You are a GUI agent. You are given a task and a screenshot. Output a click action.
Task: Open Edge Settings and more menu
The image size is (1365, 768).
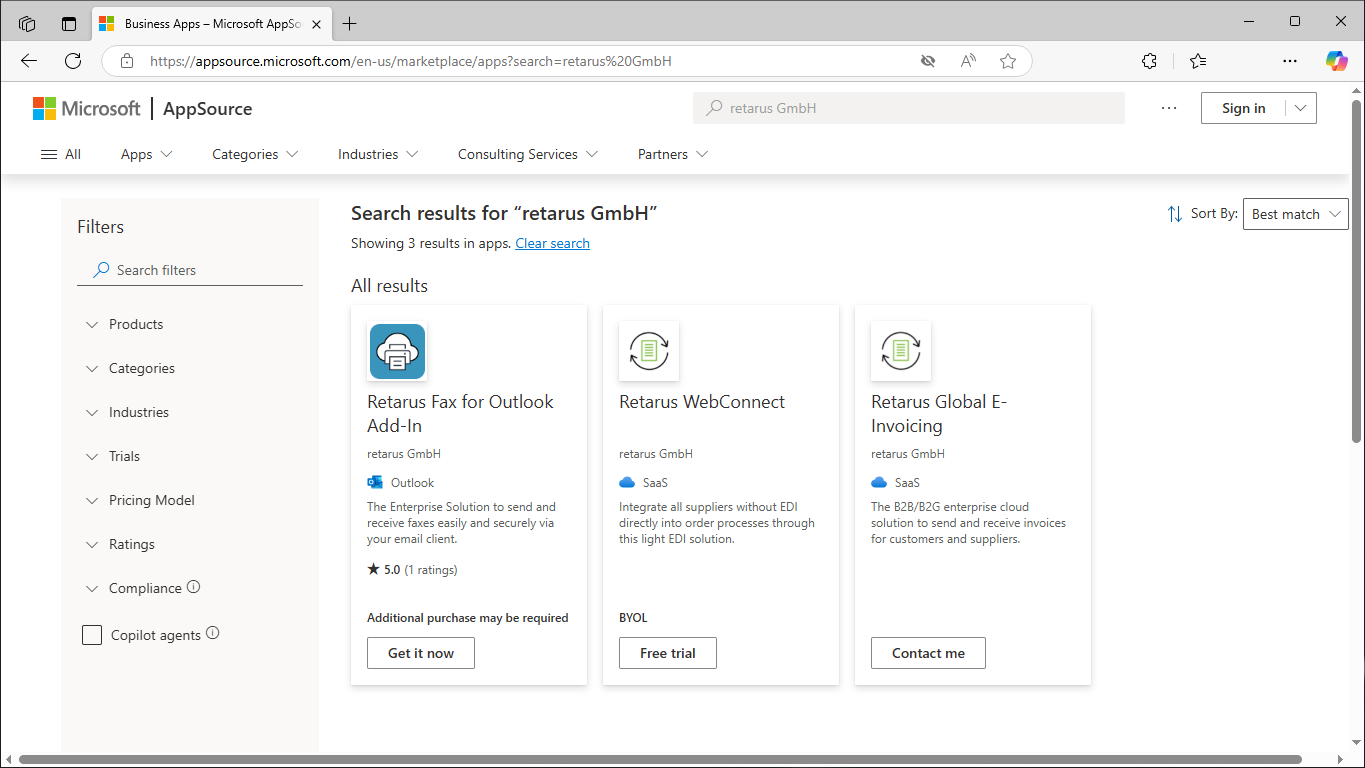pos(1290,61)
